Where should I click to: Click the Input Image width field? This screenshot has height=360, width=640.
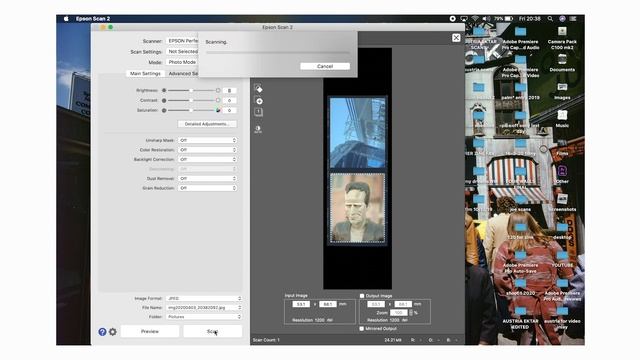pyautogui.click(x=301, y=304)
